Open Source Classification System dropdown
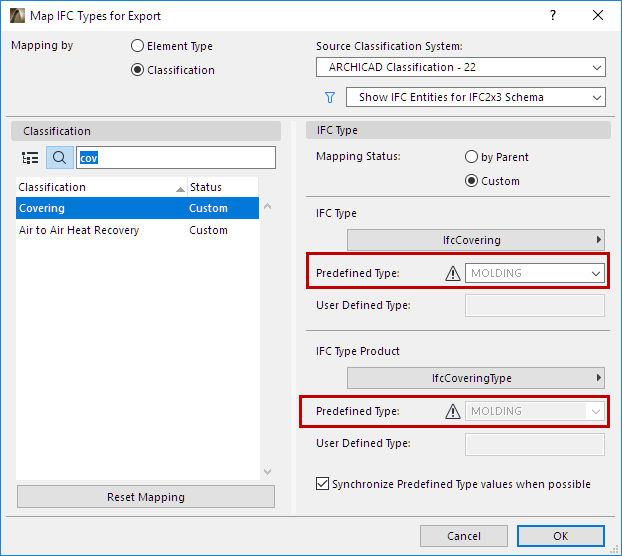This screenshot has width=622, height=556. 461,67
